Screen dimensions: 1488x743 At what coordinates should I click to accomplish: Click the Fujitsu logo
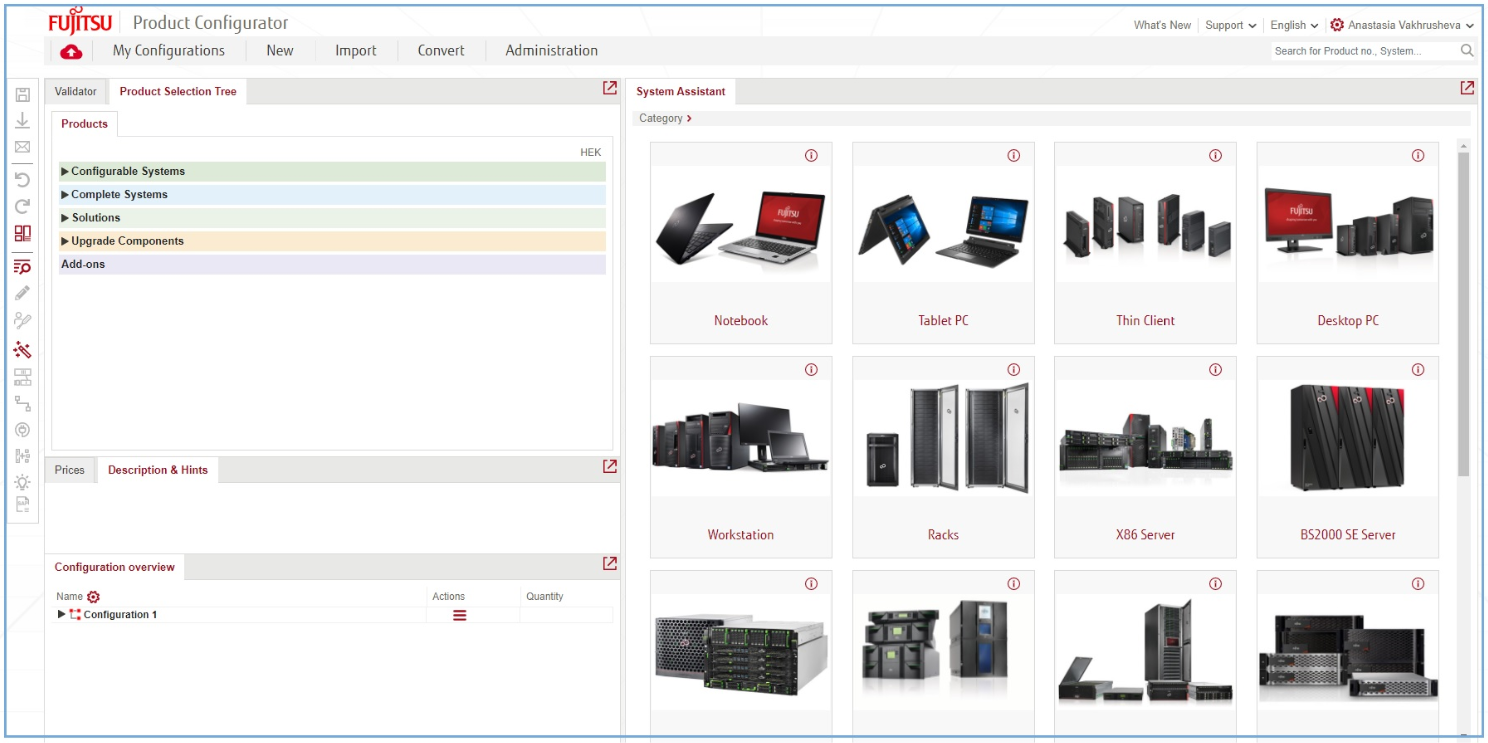(80, 22)
